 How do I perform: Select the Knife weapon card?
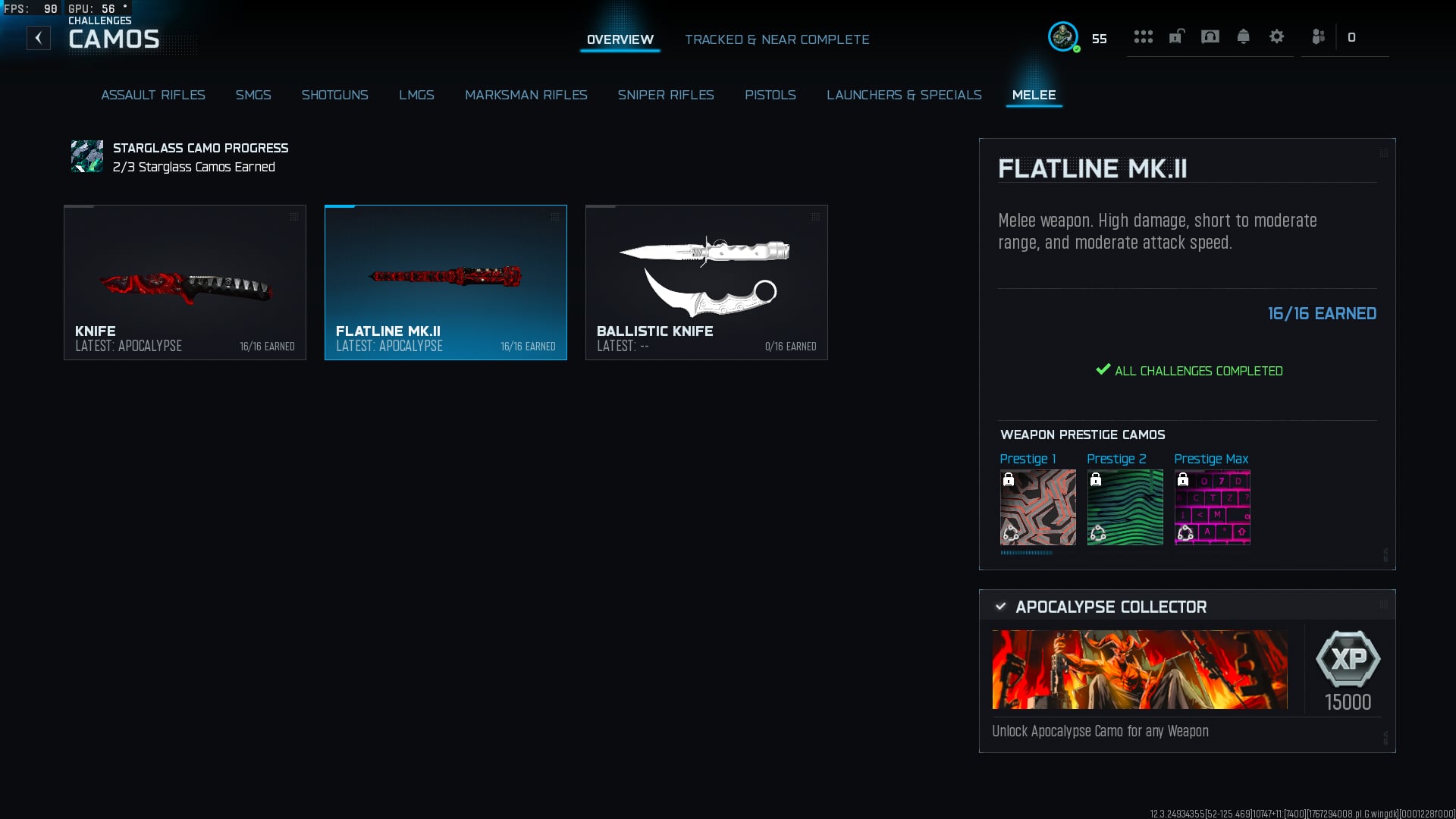tap(185, 282)
